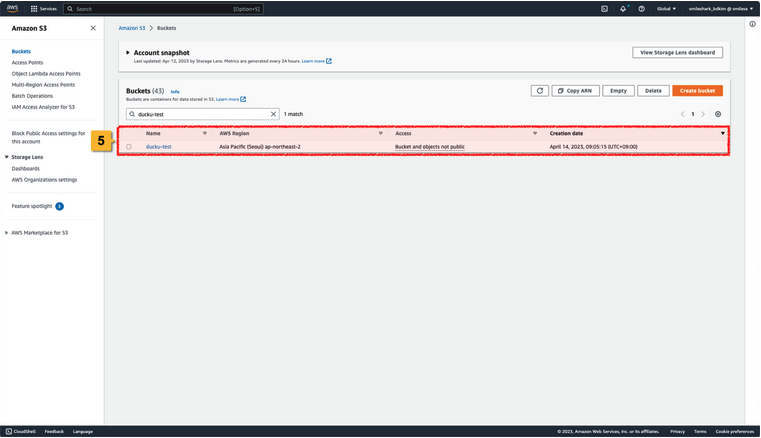Open the help question mark icon
Screen dimensions: 761x438
(643, 8)
